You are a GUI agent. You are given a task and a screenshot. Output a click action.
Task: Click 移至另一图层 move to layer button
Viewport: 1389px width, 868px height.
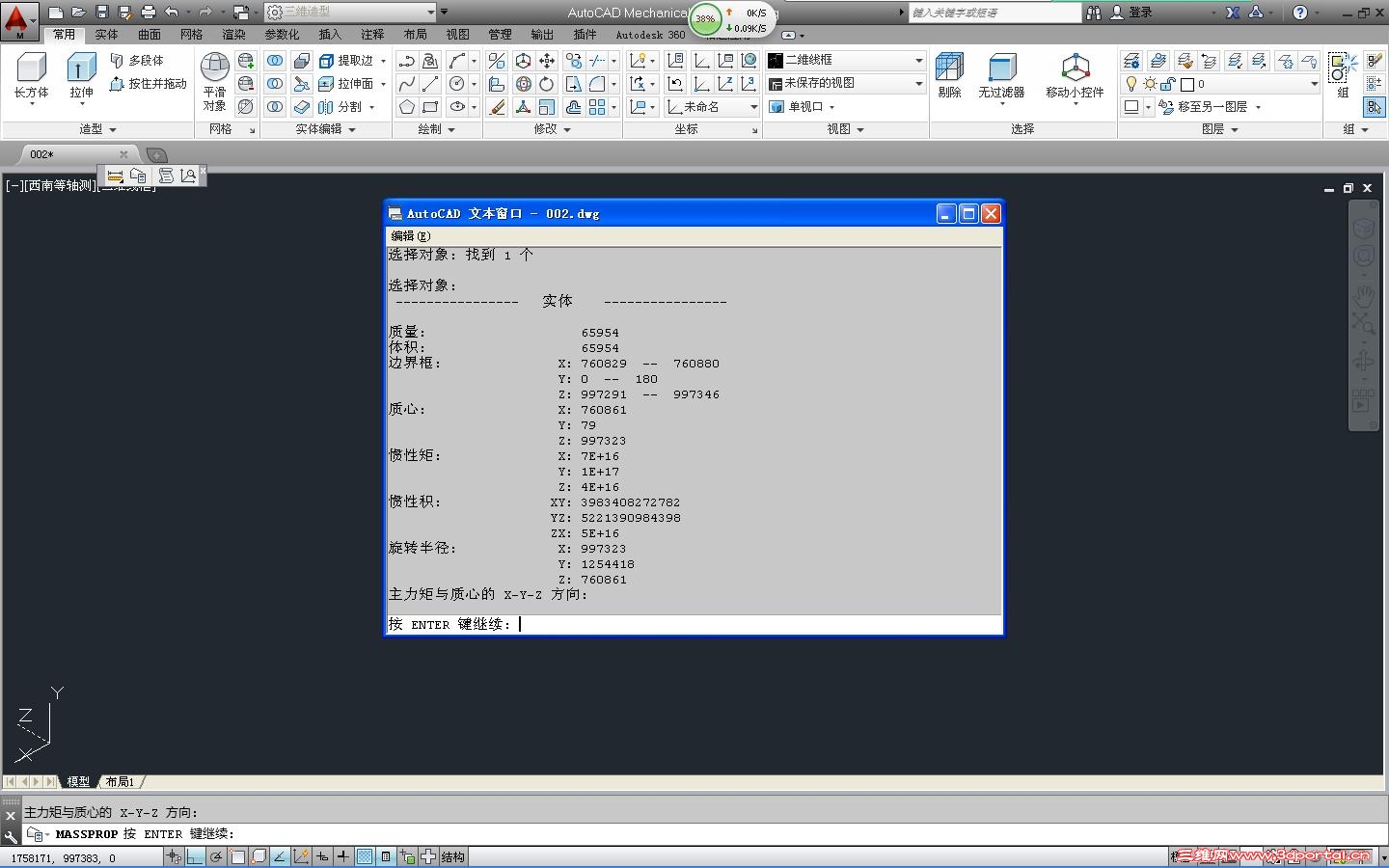[x=1211, y=107]
